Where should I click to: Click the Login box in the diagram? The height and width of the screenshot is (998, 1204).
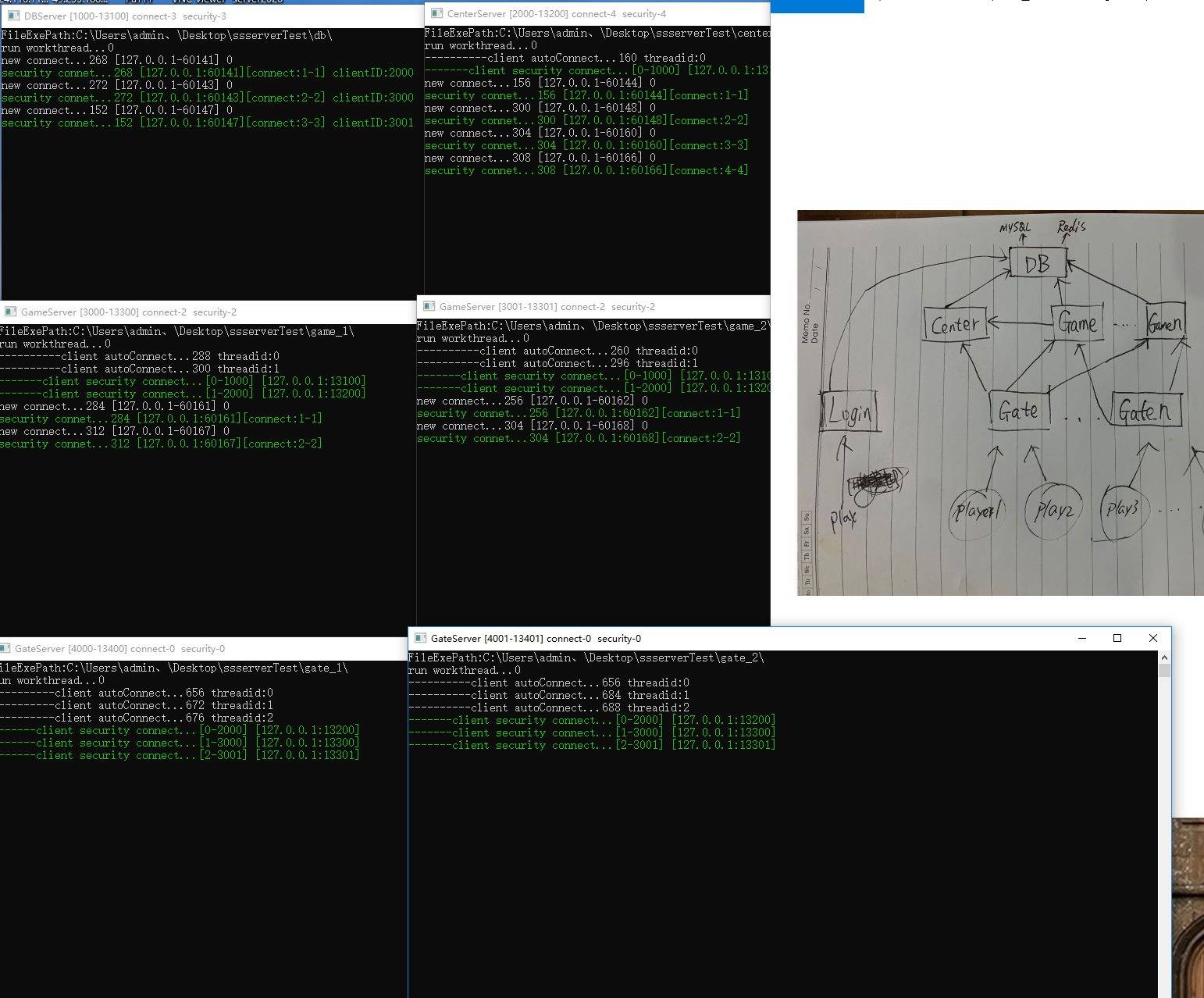coord(850,412)
